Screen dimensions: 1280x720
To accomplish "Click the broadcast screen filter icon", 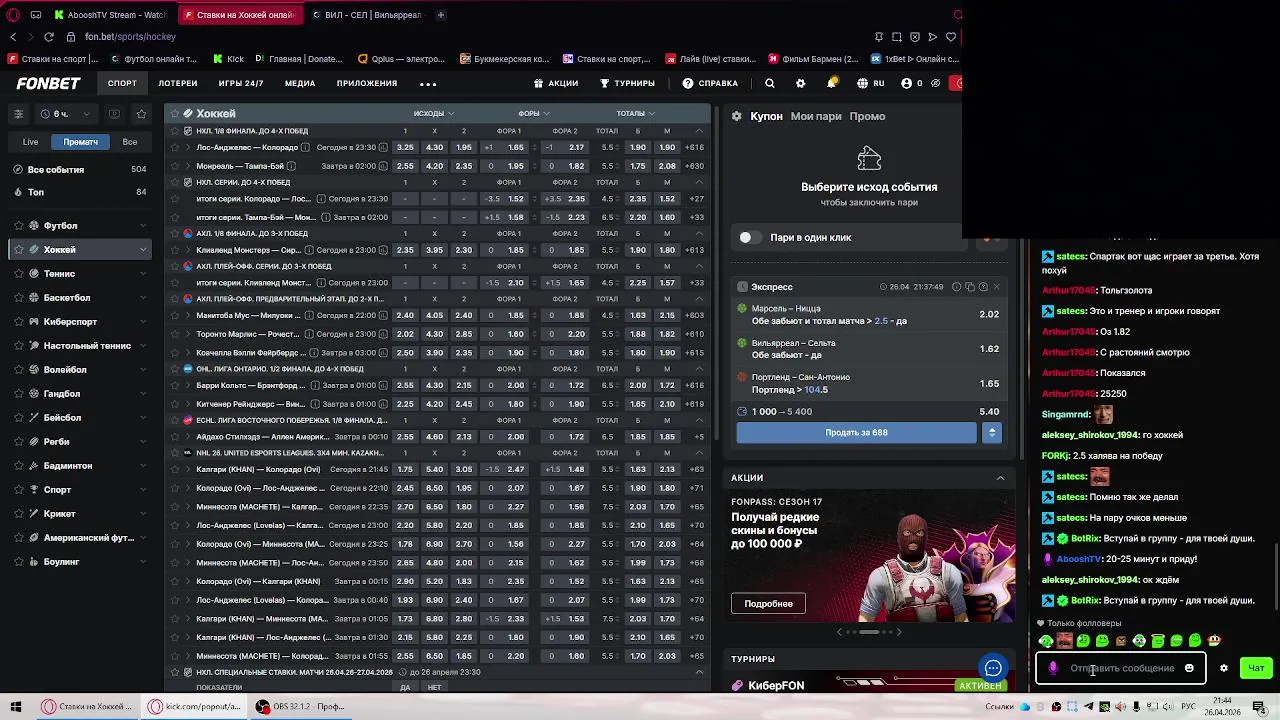I will pos(114,114).
